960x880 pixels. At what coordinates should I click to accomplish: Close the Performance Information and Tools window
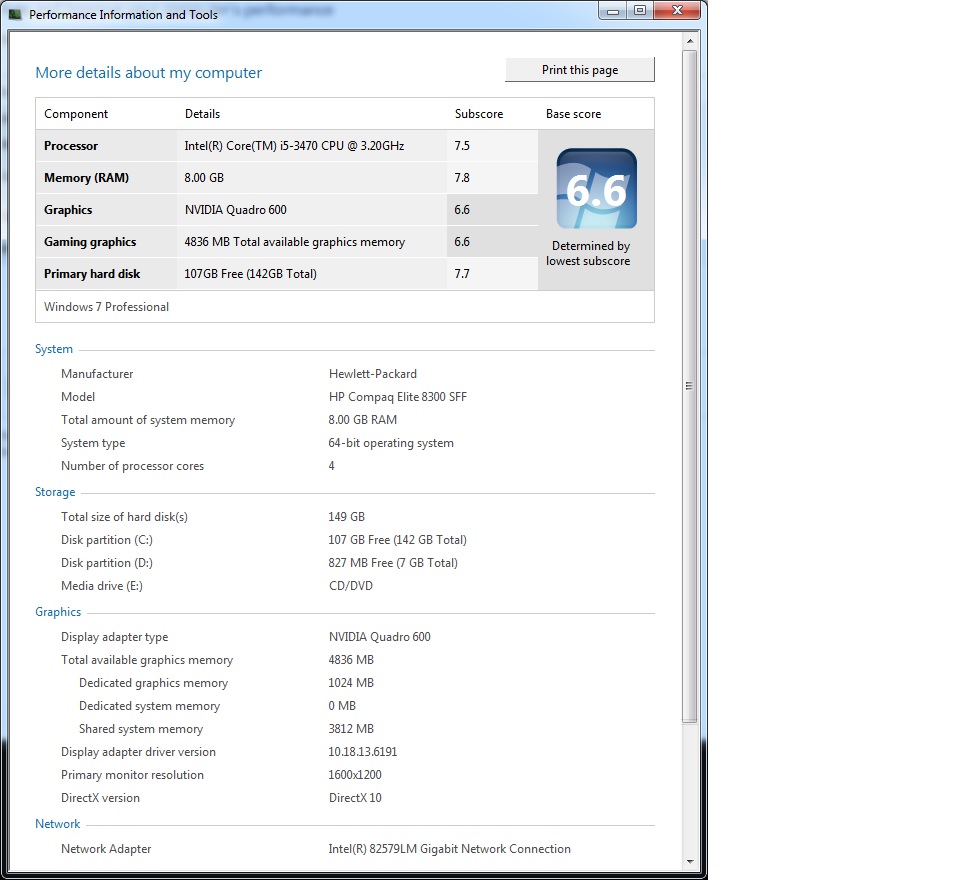[677, 11]
